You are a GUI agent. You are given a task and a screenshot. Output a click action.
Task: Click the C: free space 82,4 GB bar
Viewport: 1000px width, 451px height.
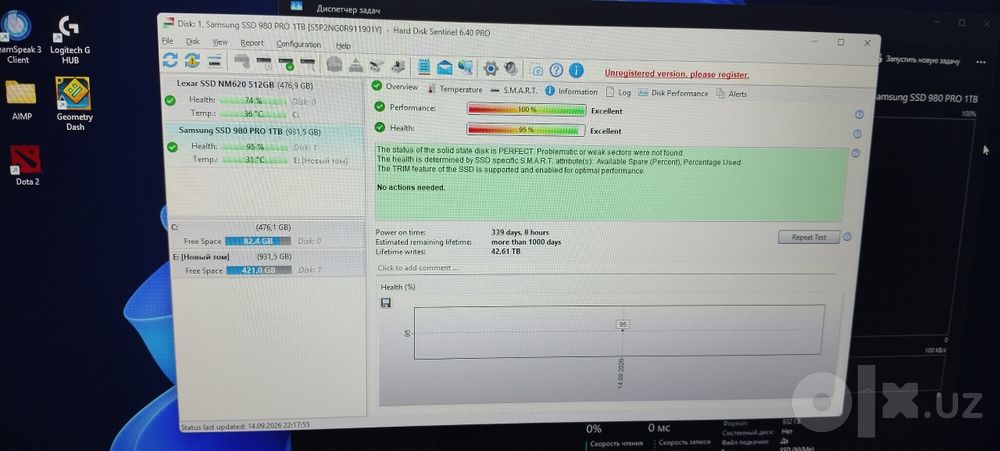[258, 241]
